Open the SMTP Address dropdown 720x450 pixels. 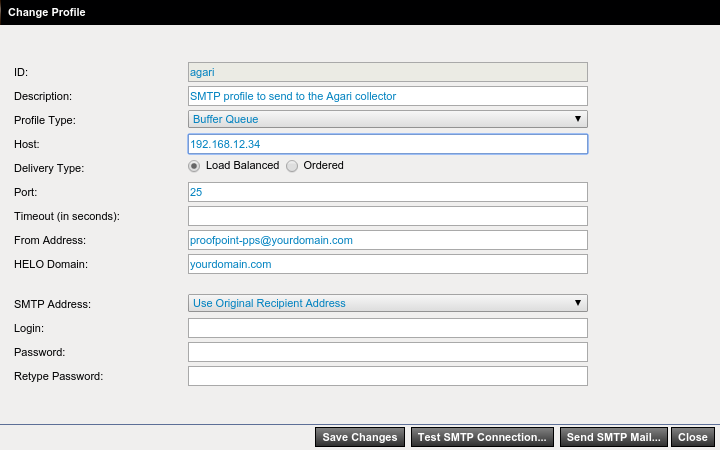(388, 303)
